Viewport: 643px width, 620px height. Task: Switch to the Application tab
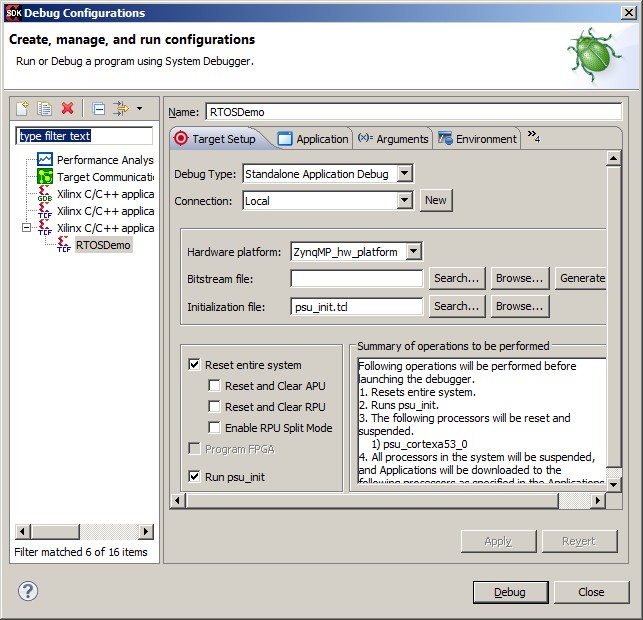point(312,139)
